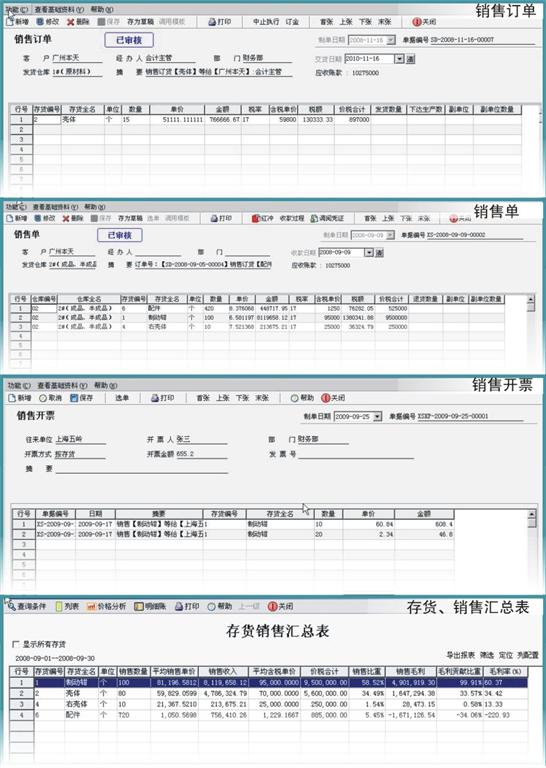Click the 发票号 input field in sales invoice
Viewport: 546px width, 768px height.
point(356,454)
